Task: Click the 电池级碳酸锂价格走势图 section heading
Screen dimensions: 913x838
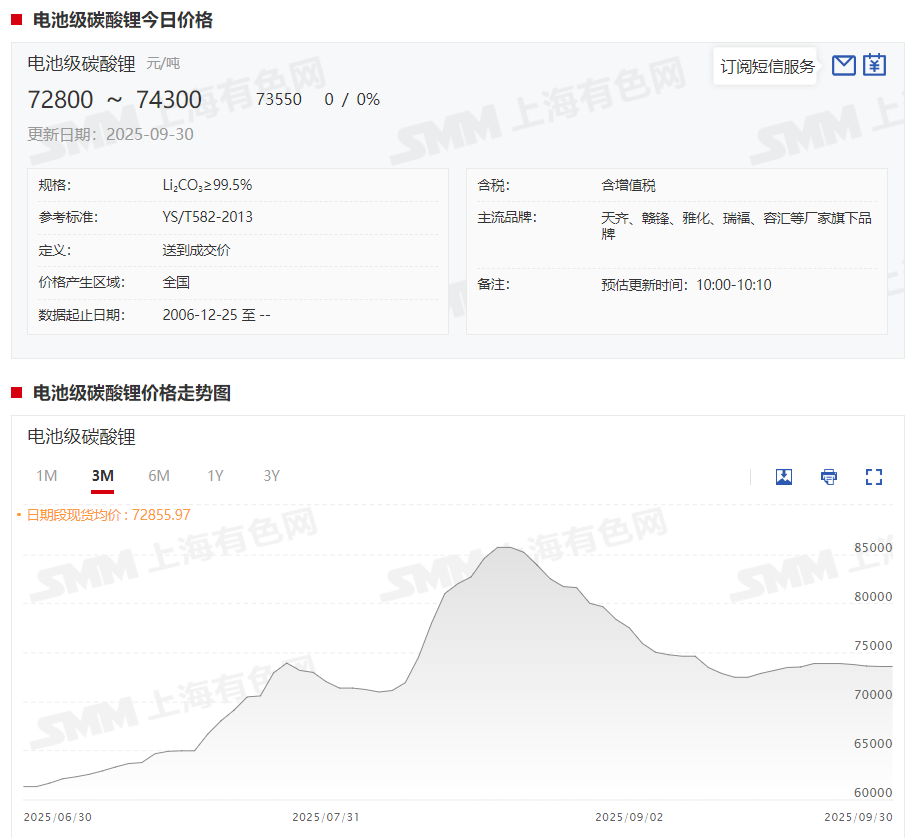Action: tap(131, 393)
